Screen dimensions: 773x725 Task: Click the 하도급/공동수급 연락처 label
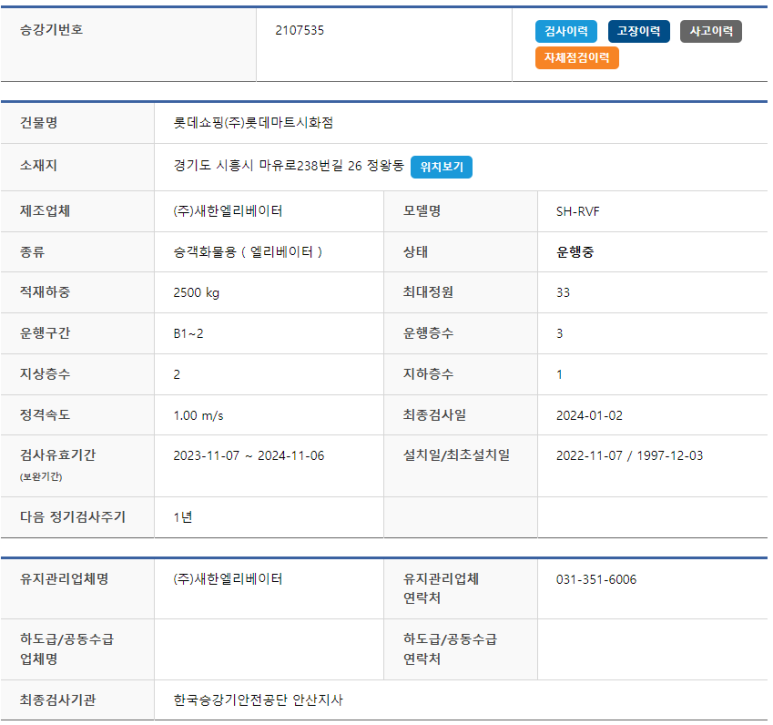(x=450, y=649)
